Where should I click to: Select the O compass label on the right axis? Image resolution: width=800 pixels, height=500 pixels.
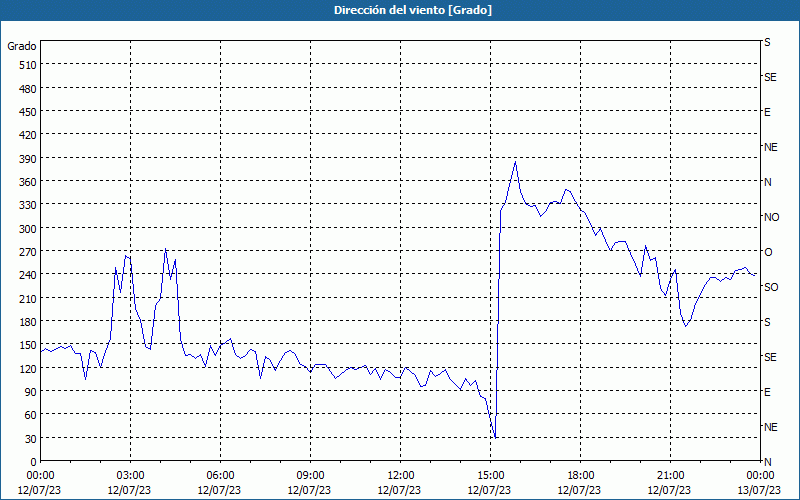point(768,252)
